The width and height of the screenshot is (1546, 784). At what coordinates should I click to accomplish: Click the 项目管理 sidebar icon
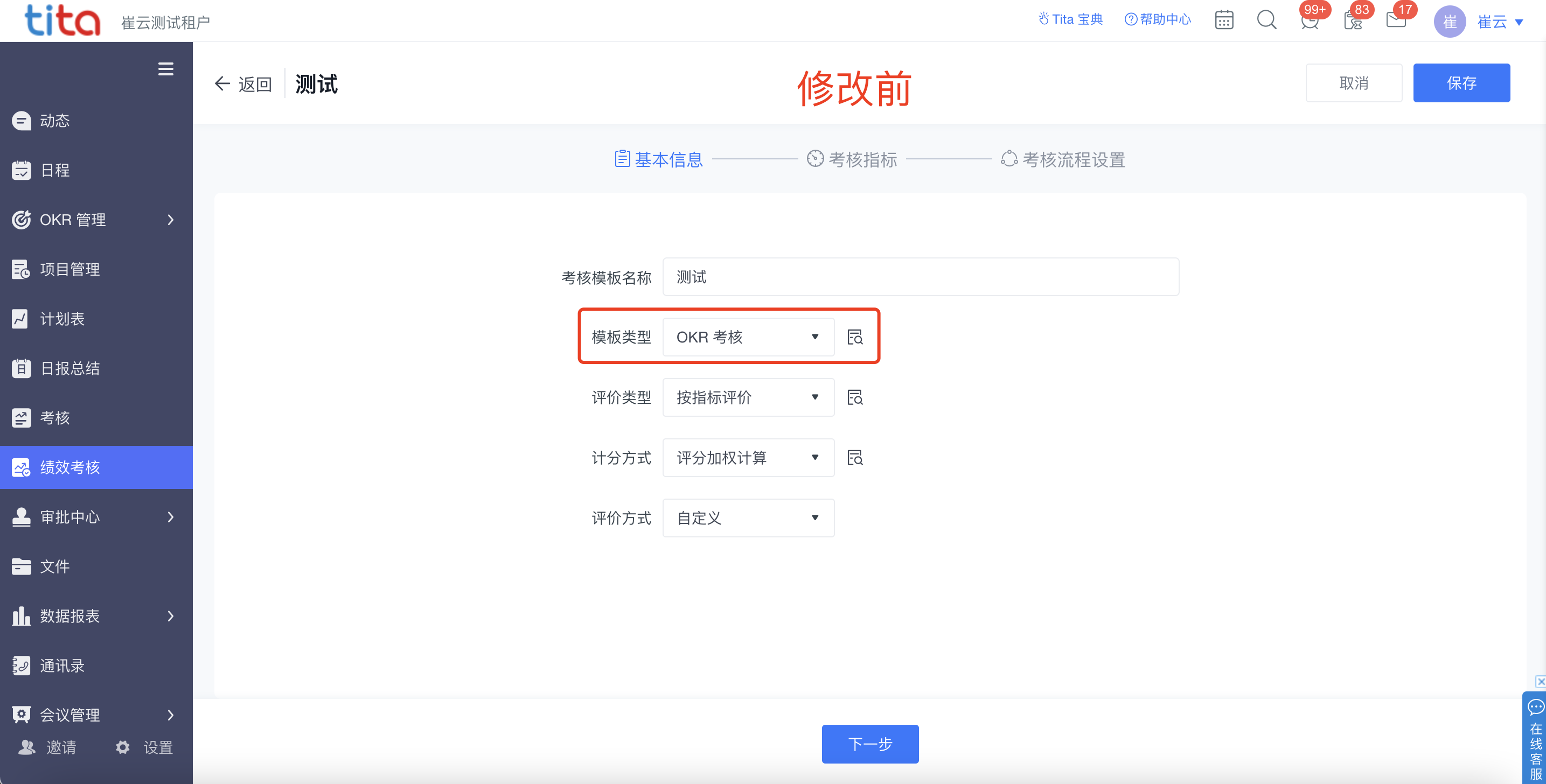click(x=22, y=269)
